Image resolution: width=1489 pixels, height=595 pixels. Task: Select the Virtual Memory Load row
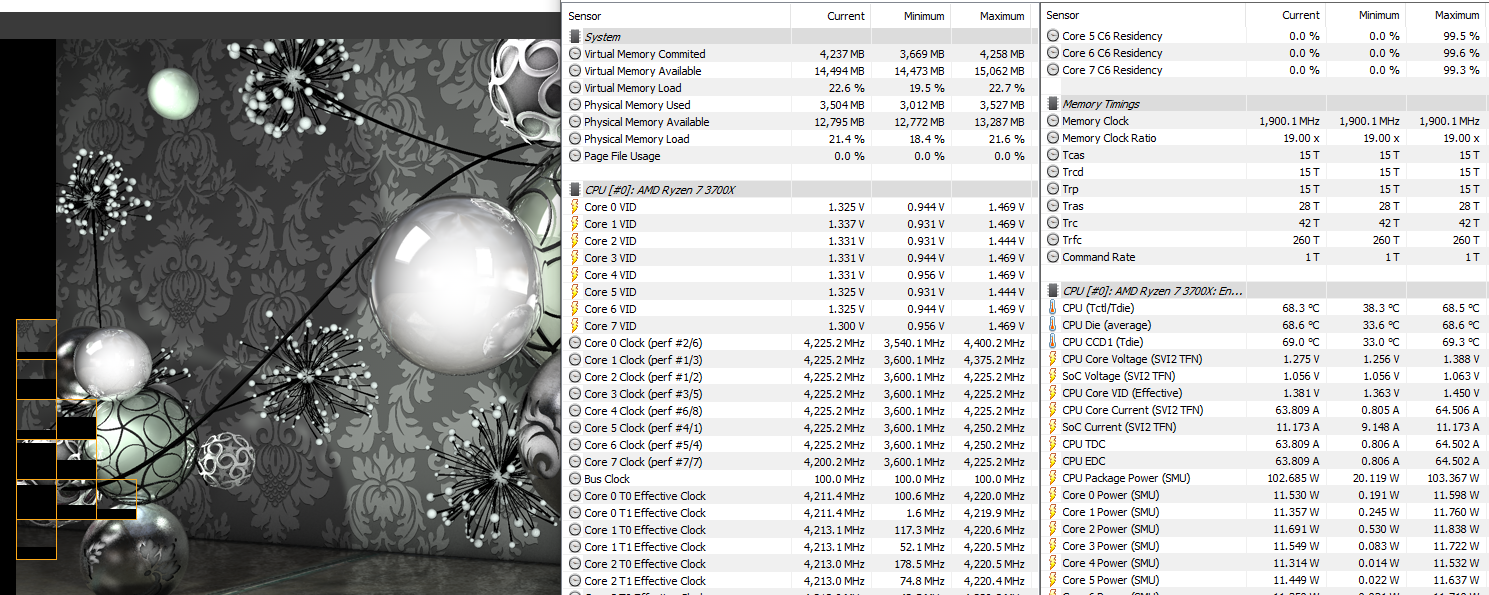point(798,88)
